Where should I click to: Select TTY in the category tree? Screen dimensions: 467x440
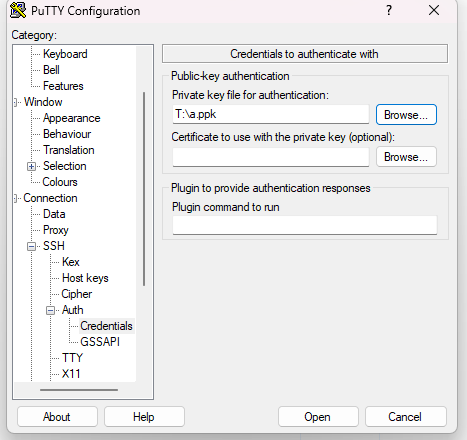coord(72,358)
